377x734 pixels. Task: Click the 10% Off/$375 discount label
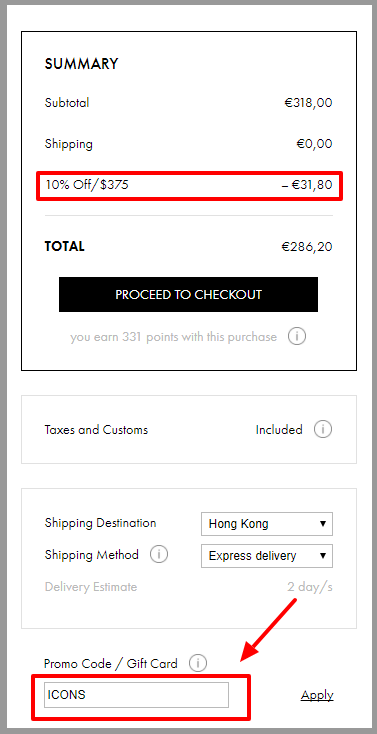87,185
